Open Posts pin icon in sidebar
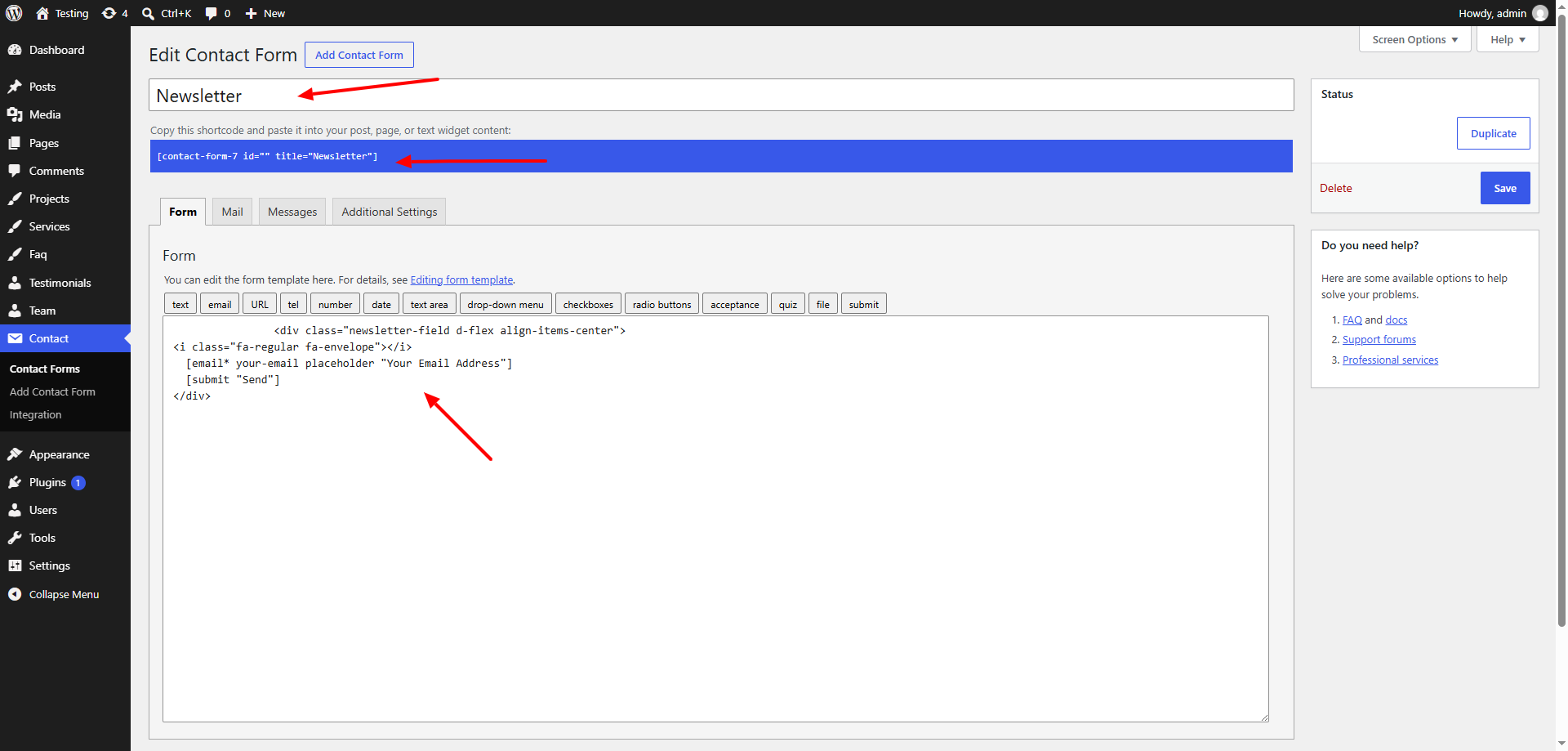 tap(15, 87)
